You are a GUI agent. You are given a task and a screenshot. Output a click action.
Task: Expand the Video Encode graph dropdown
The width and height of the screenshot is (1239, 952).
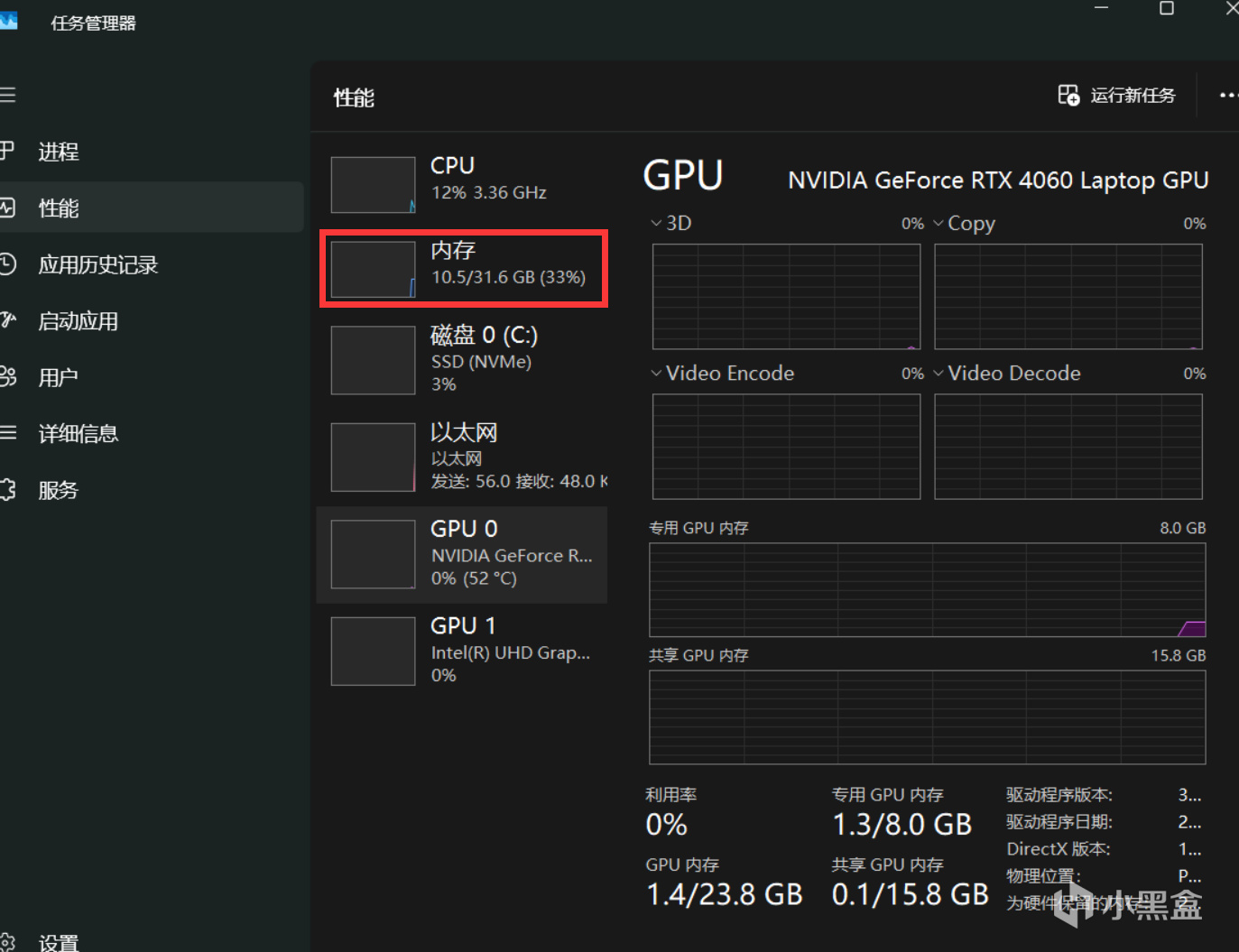click(656, 373)
